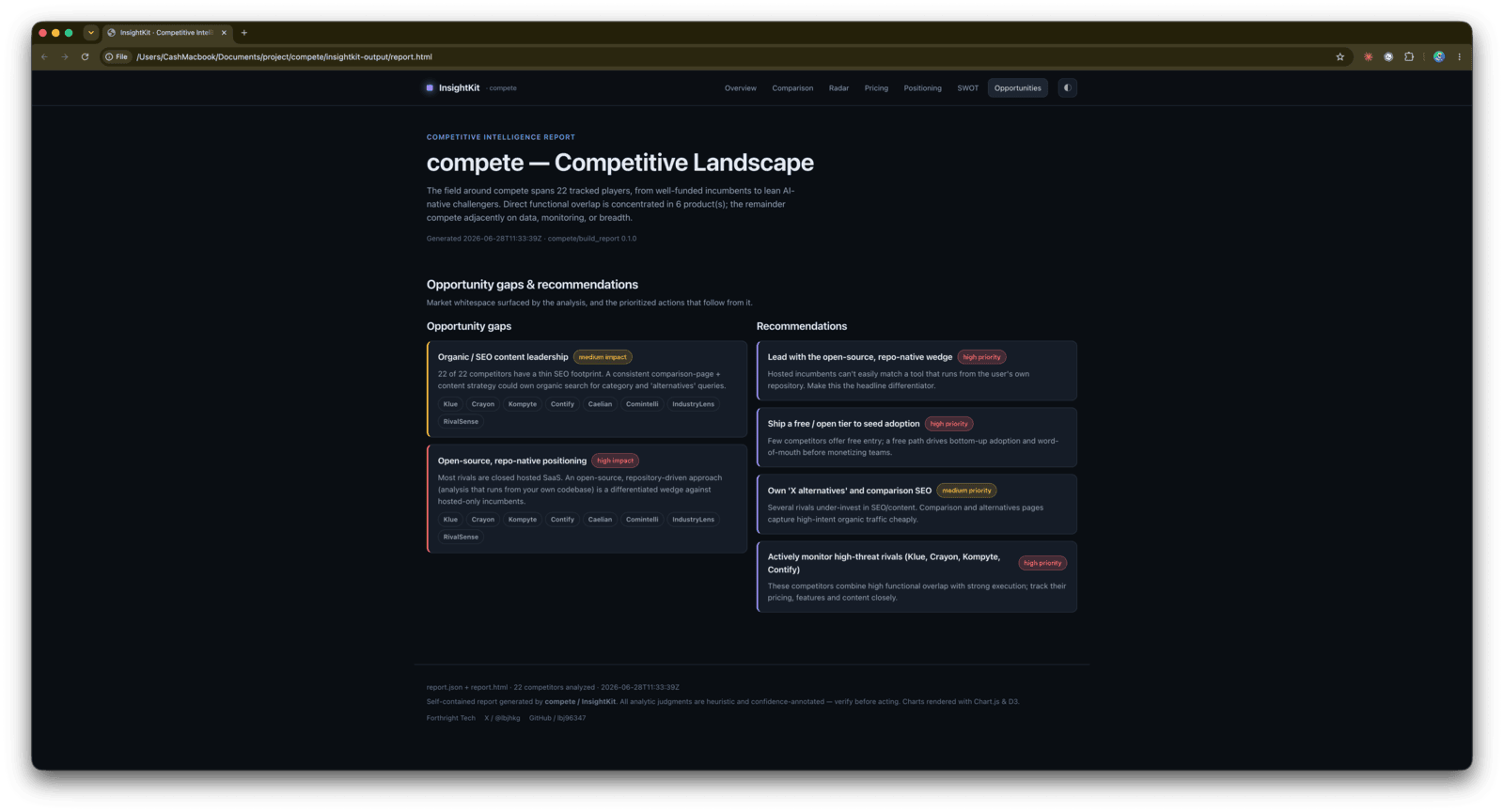Image resolution: width=1504 pixels, height=812 pixels.
Task: Click 'Open-source, repo-native positioning' title
Action: (x=512, y=461)
